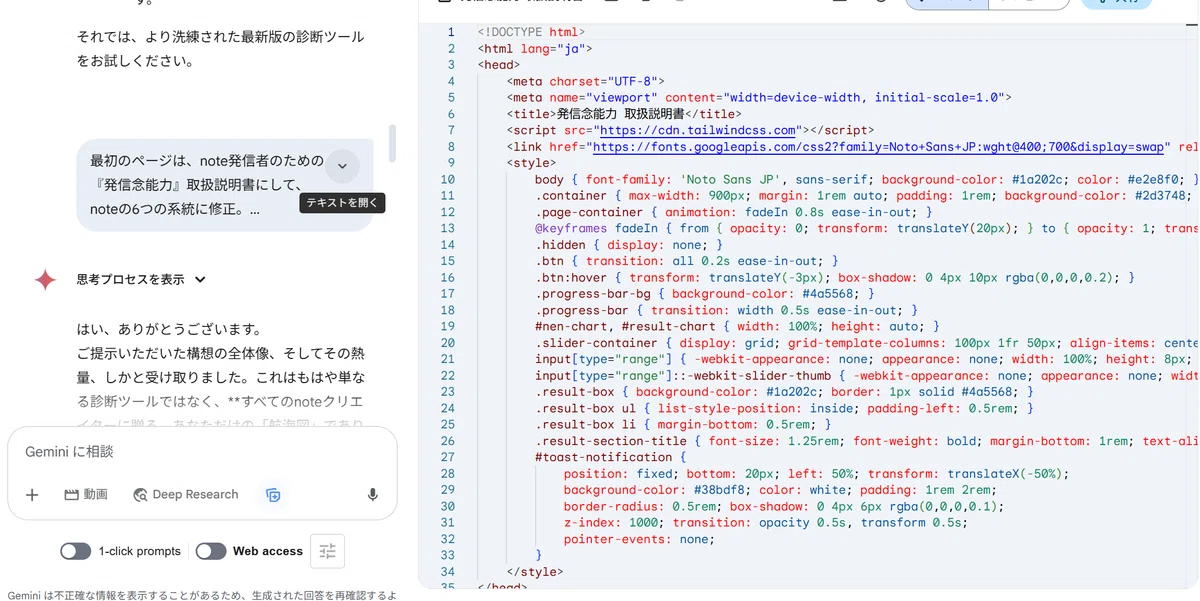Click the '<!DOCTYPE html>' code line

click(x=532, y=33)
